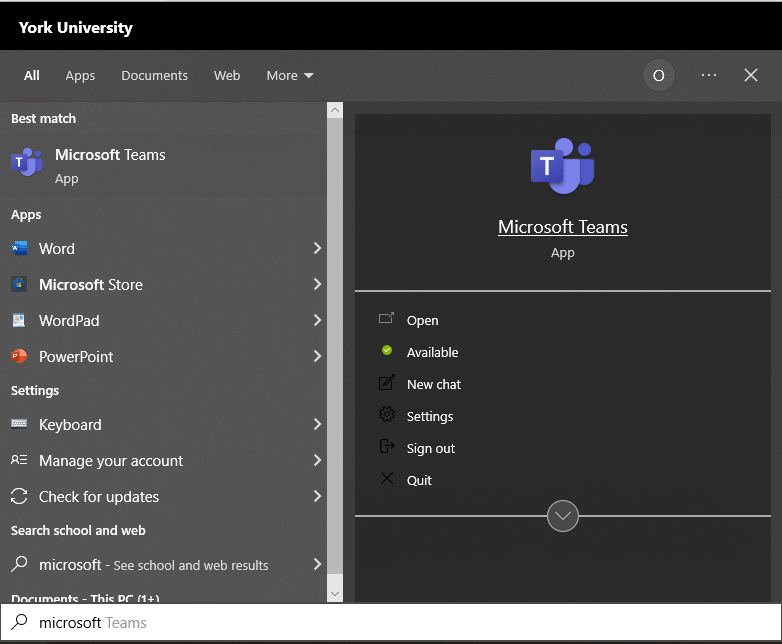
Task: Select the Microsoft Teams best match label
Action: pyautogui.click(x=110, y=155)
